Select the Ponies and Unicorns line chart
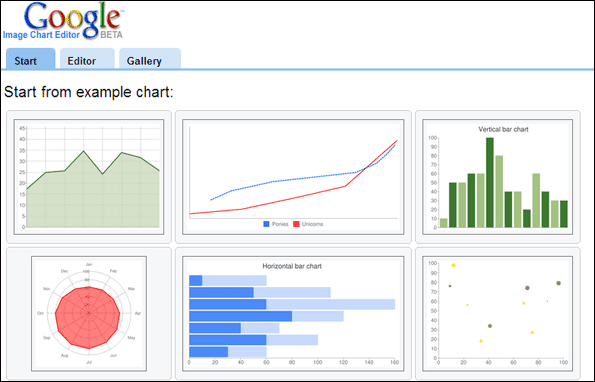595x382 pixels. [x=293, y=177]
